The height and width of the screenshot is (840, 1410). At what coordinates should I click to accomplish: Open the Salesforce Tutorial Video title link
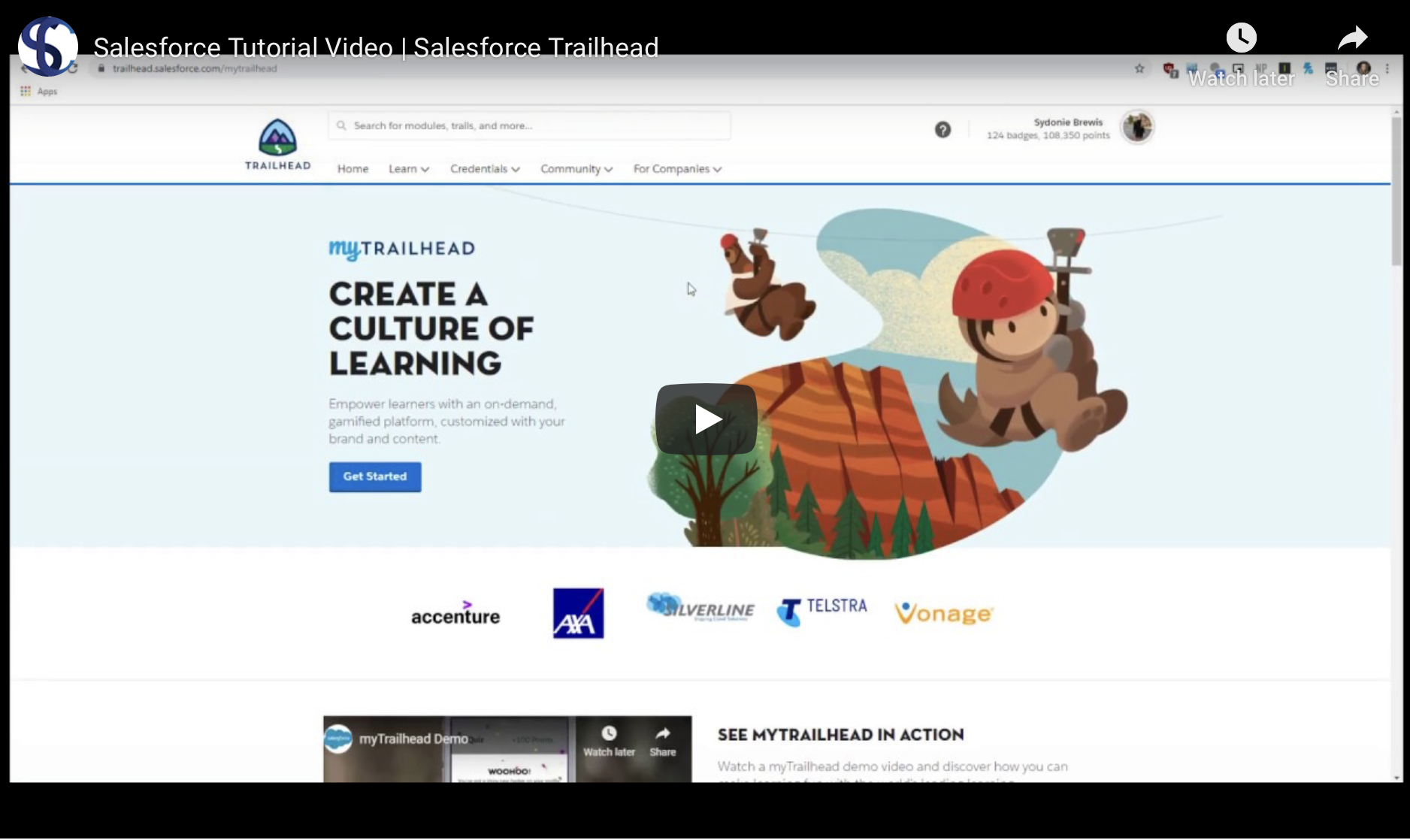(376, 47)
